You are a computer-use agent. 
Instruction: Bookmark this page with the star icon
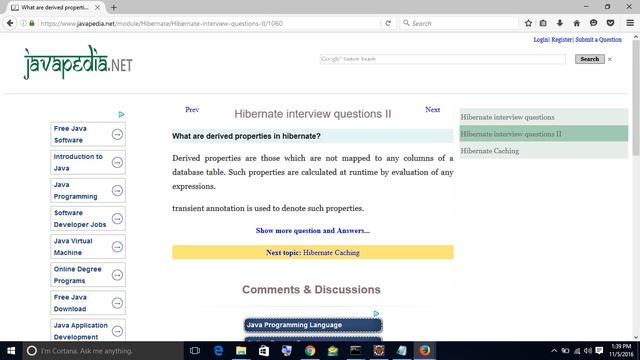528,23
